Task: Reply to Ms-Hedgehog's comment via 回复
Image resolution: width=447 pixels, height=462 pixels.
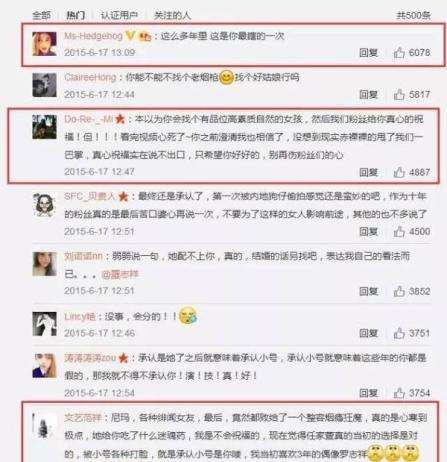Action: pos(368,53)
